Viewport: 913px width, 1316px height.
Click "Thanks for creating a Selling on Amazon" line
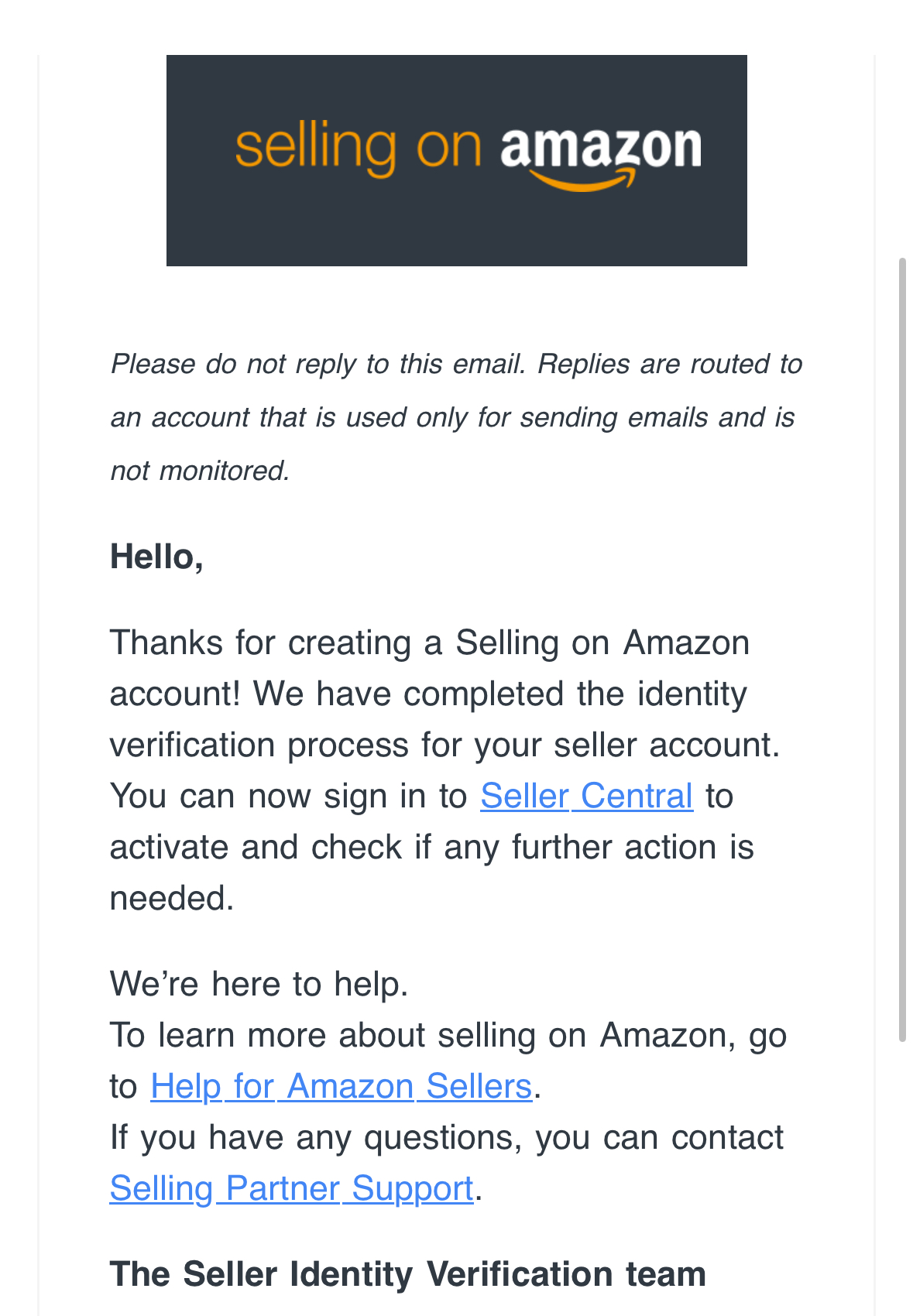pyautogui.click(x=430, y=643)
